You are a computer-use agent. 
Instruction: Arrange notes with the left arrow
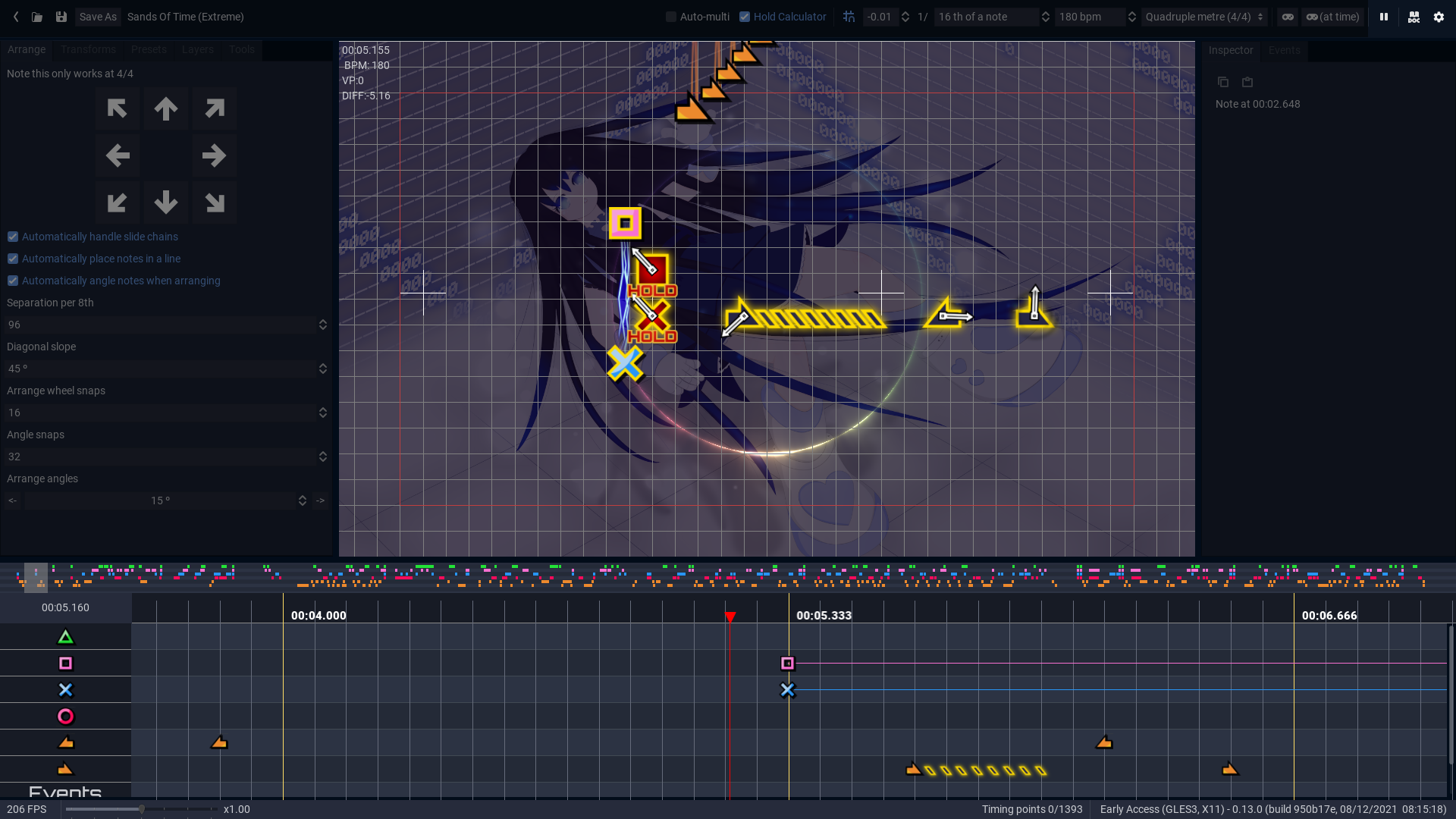[118, 155]
